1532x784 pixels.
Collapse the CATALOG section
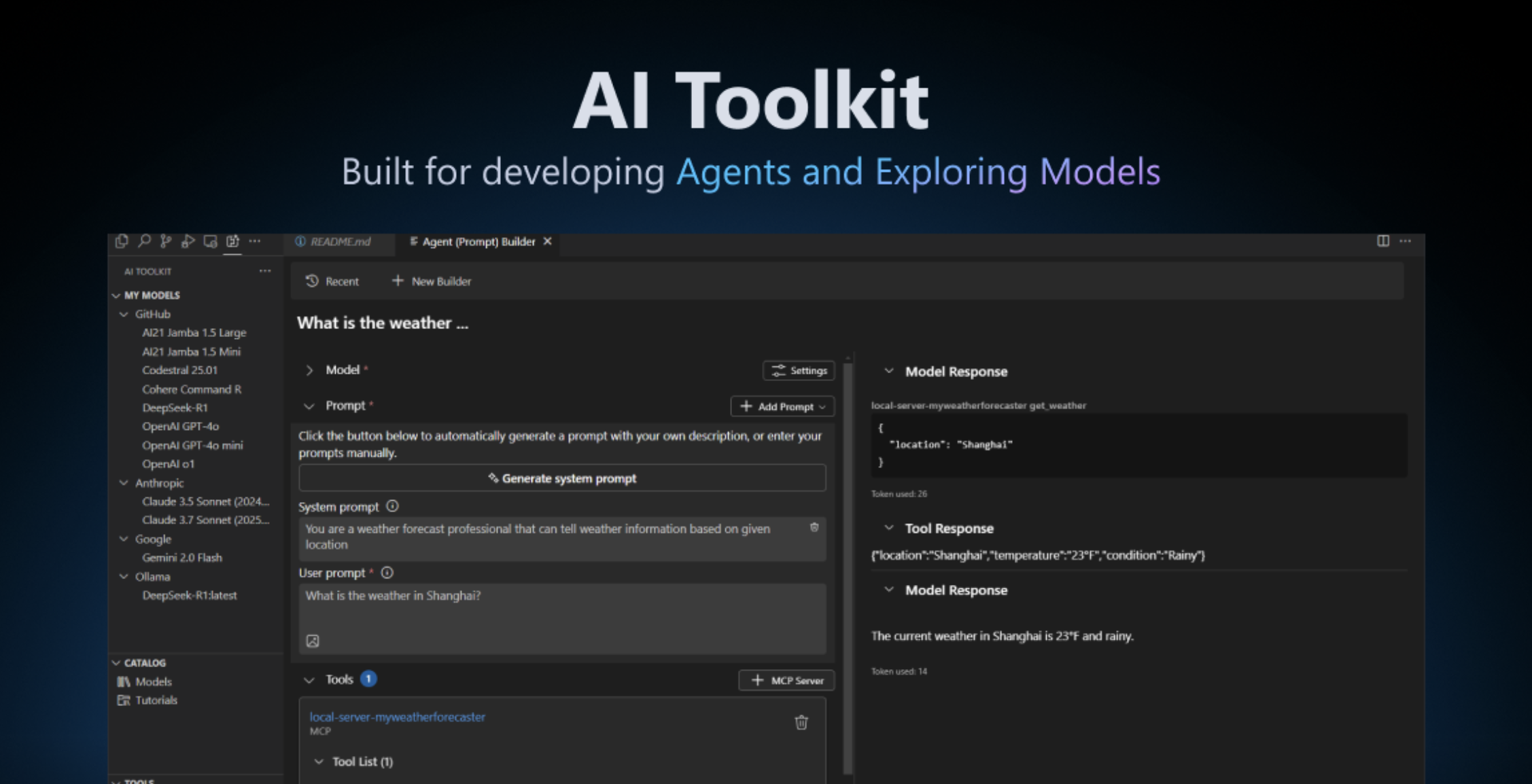click(116, 663)
